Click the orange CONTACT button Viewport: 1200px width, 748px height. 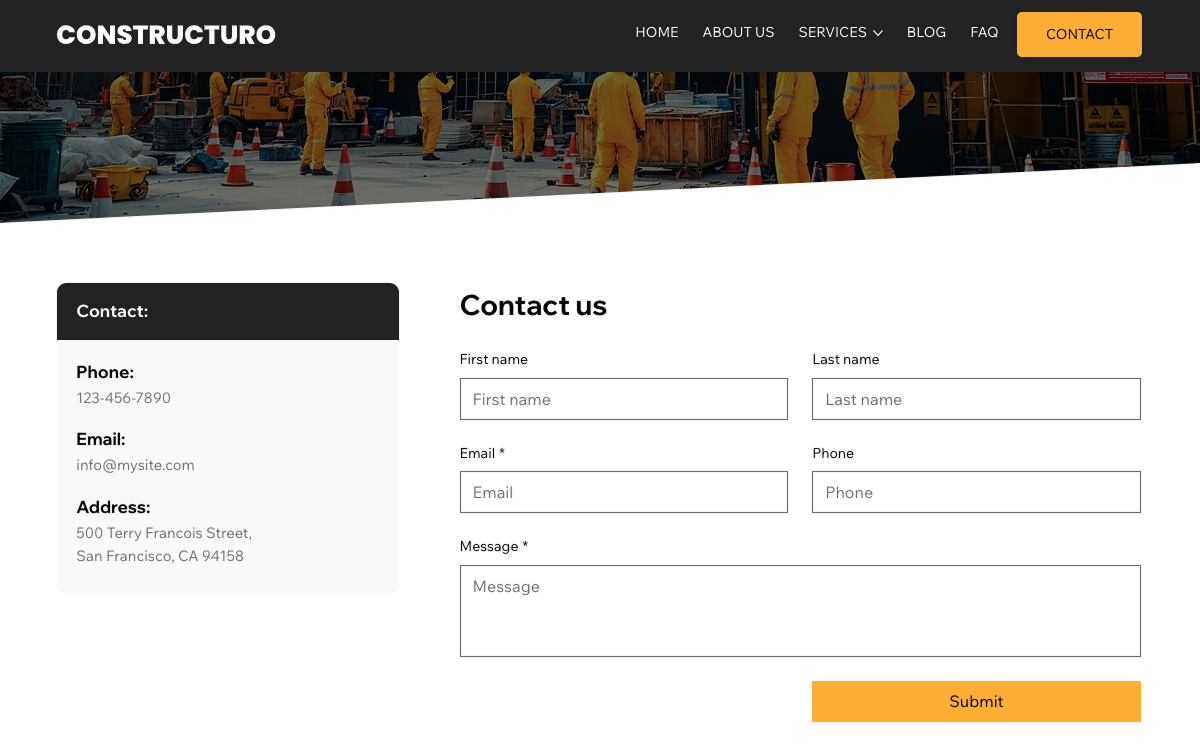1079,34
